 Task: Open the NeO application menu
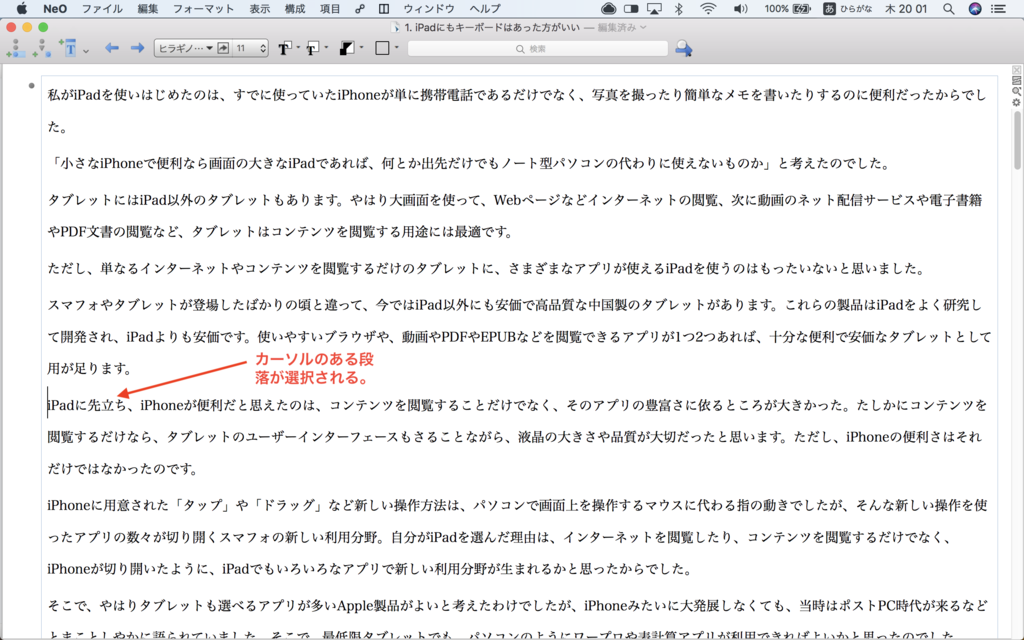(55, 8)
